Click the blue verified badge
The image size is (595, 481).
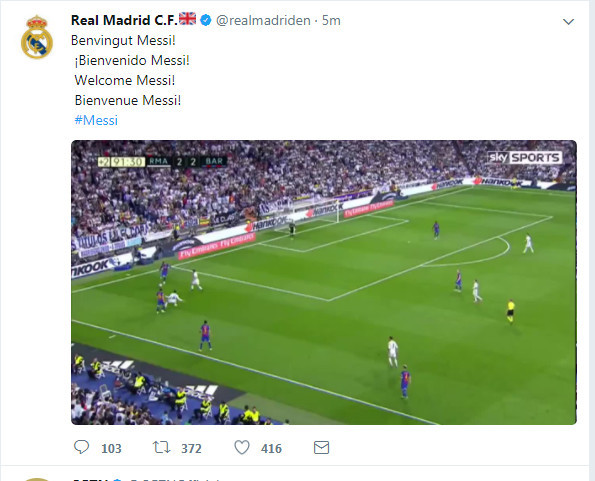tap(206, 20)
